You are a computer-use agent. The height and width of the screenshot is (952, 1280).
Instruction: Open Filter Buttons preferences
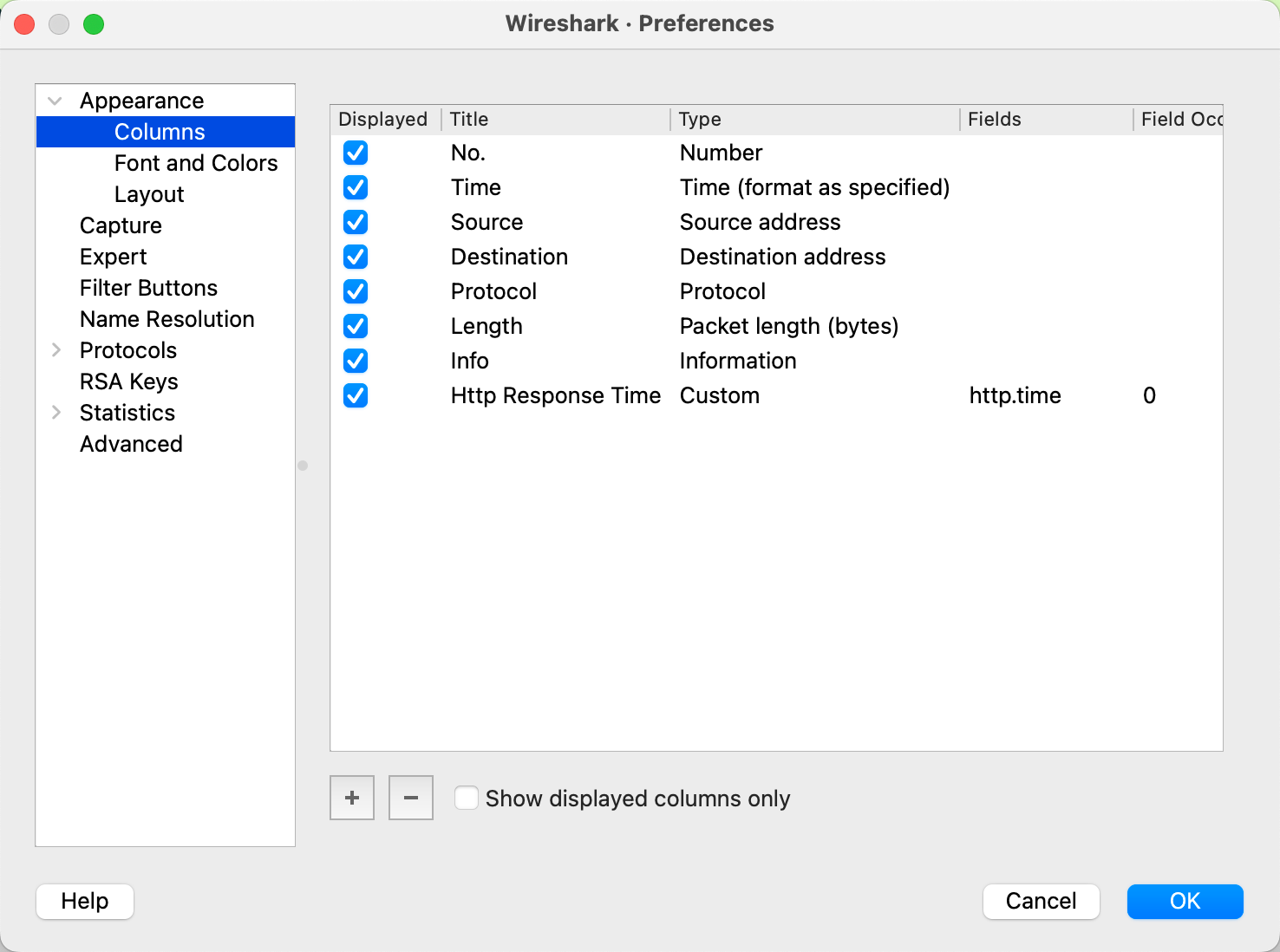[x=148, y=288]
